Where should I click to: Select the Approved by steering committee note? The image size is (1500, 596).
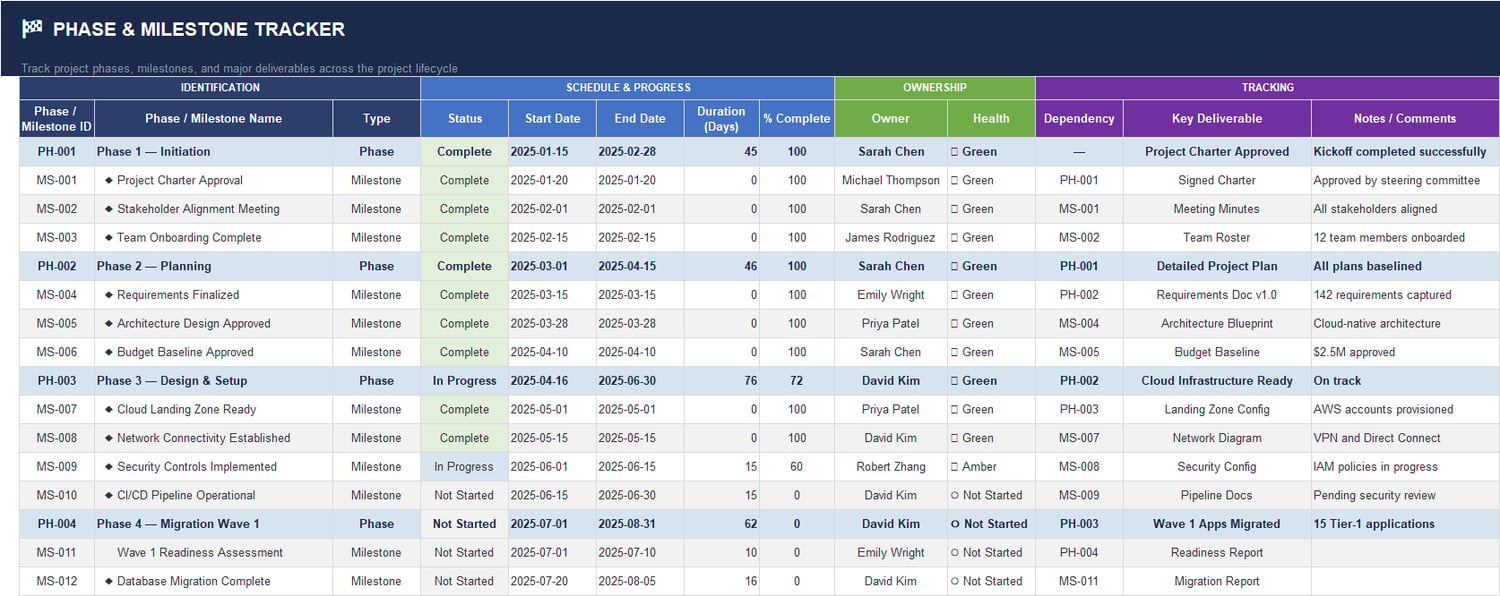tap(1405, 180)
